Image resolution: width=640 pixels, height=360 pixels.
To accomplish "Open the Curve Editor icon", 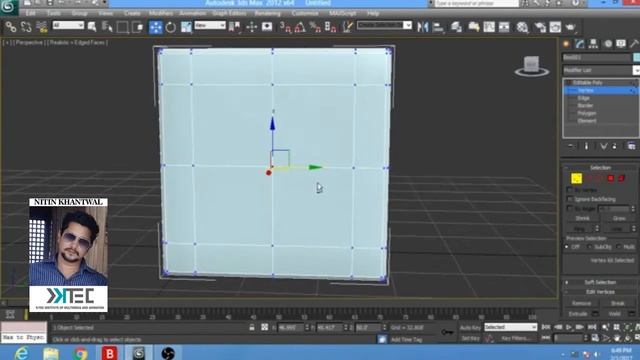I will pyautogui.click(x=489, y=27).
